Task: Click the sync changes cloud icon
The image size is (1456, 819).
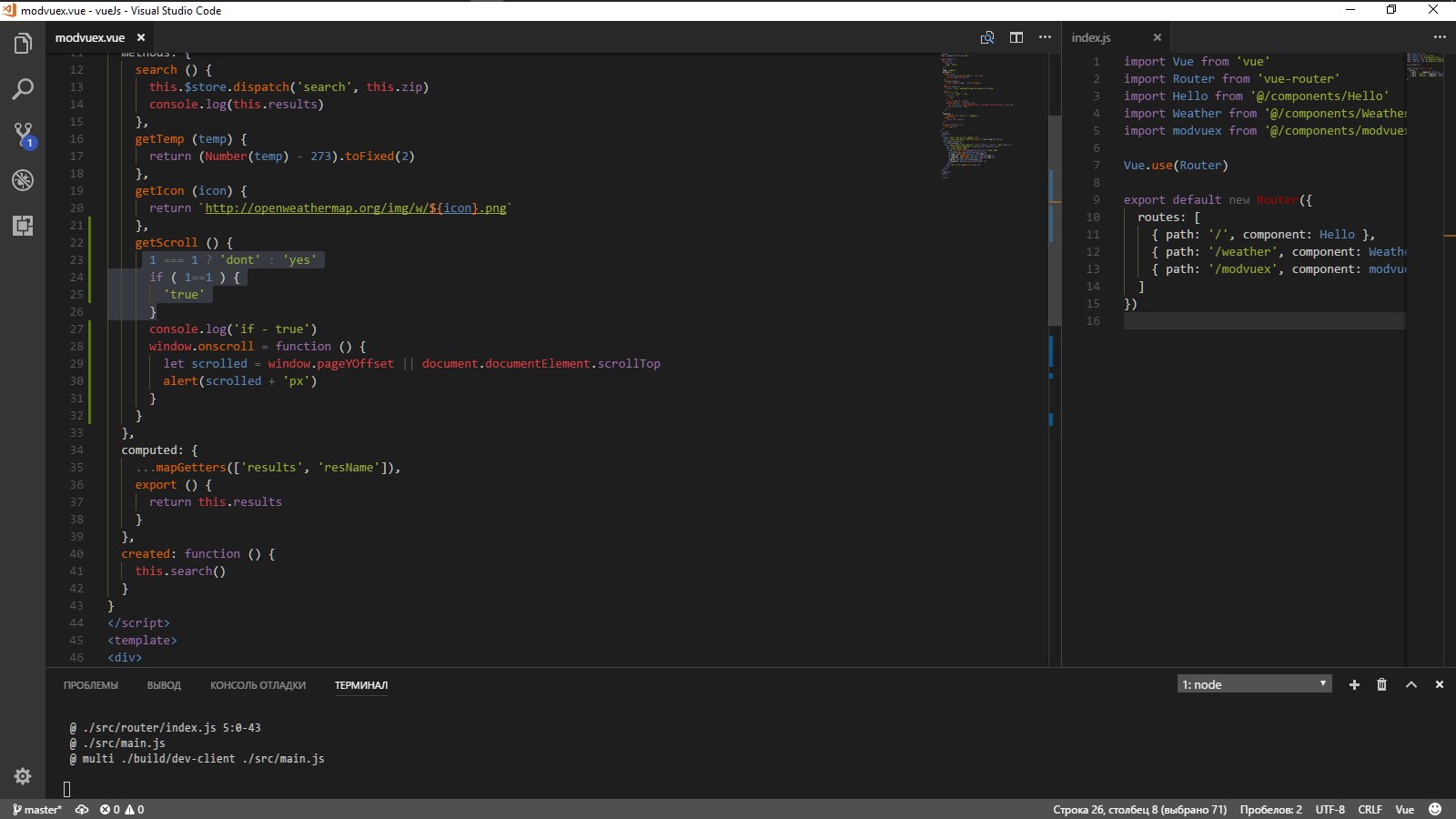Action: point(82,809)
